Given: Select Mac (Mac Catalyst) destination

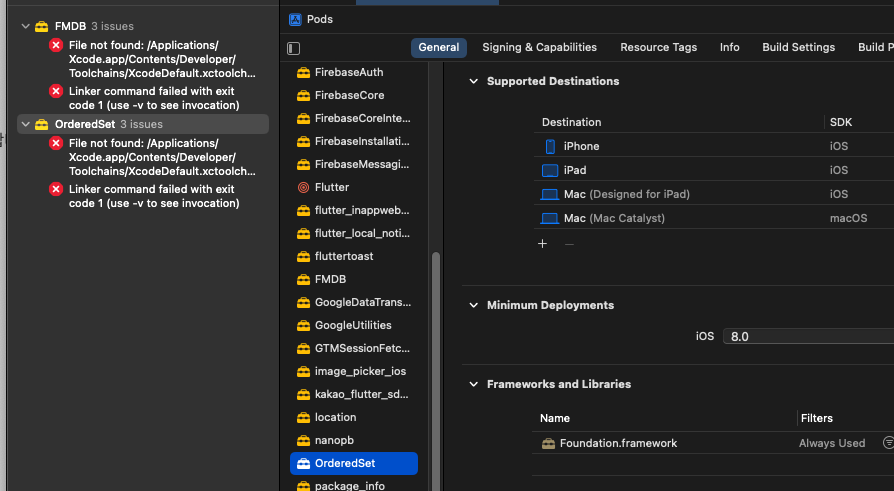Looking at the screenshot, I should pyautogui.click(x=714, y=218).
